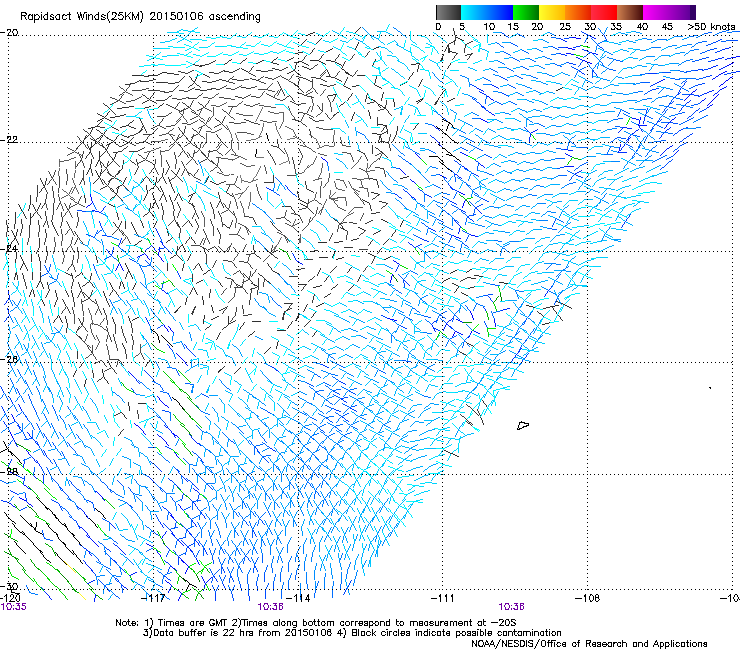Click the NOAA/NESDIS Office of Research credit

pos(589,644)
